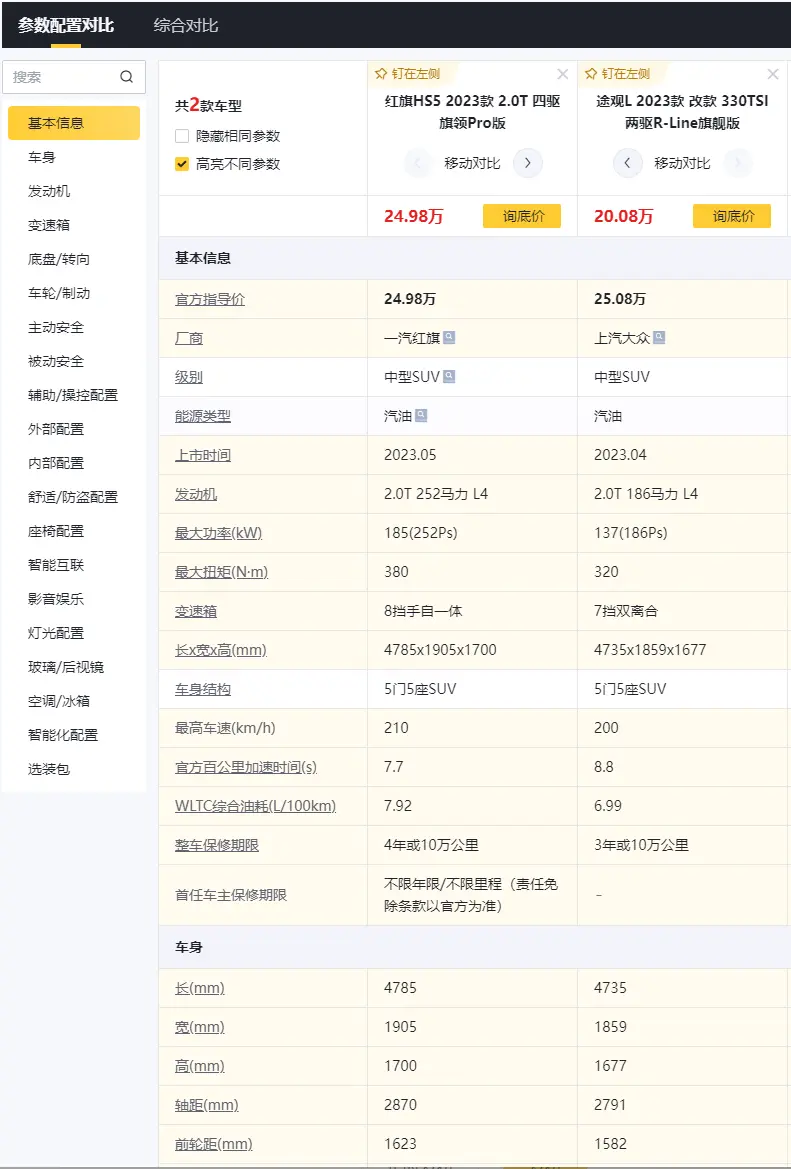Click the 上市时间 parameter link
791x1169 pixels.
[203, 455]
